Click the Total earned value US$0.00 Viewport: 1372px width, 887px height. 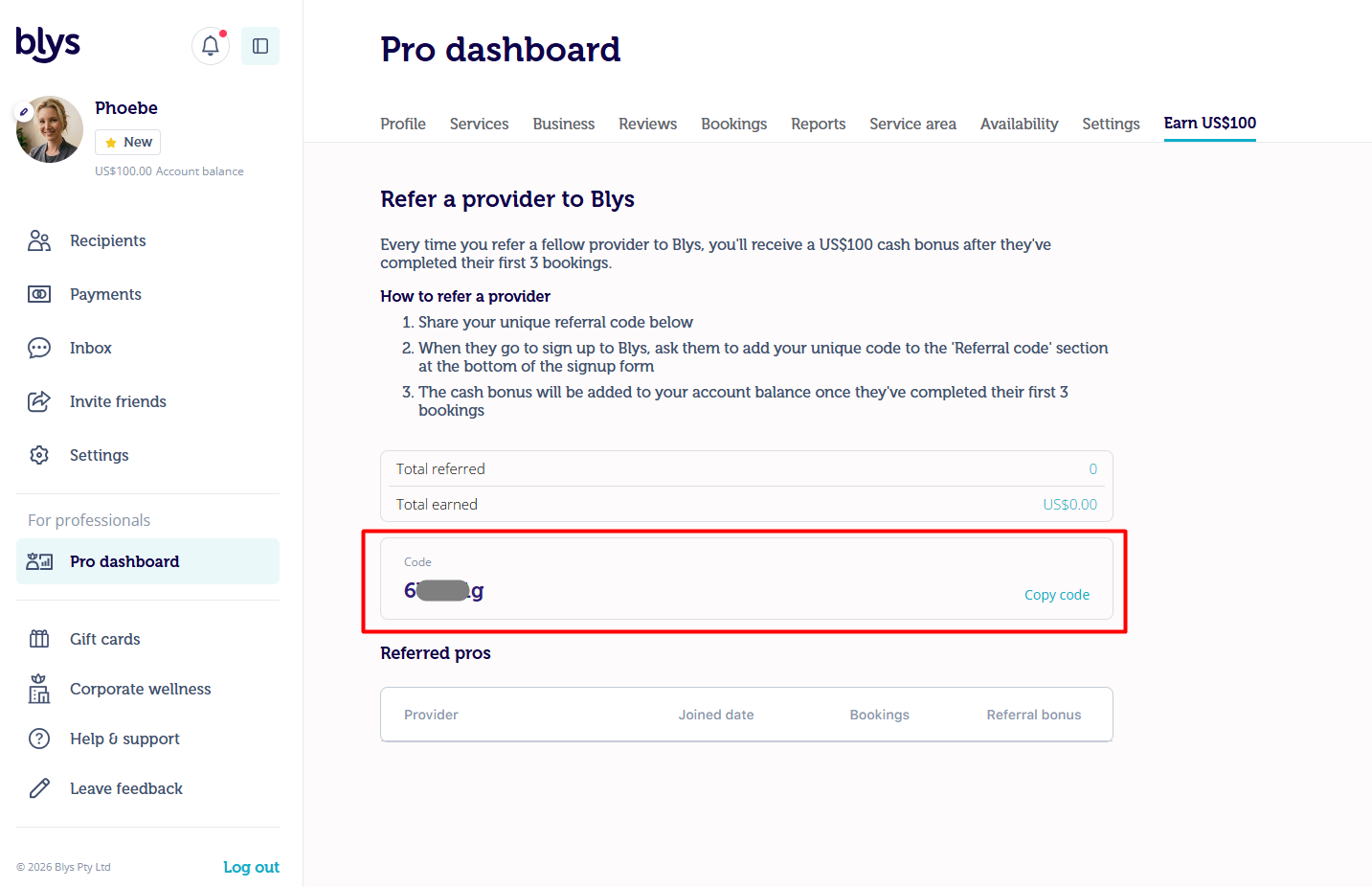click(x=1070, y=505)
